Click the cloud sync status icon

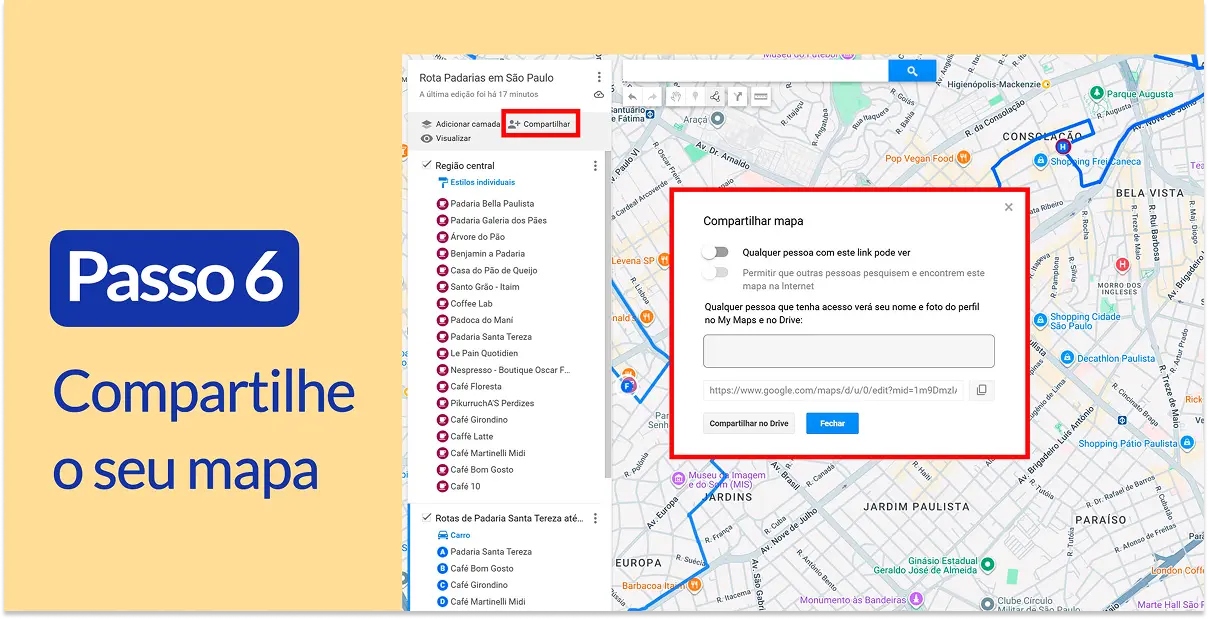point(599,94)
